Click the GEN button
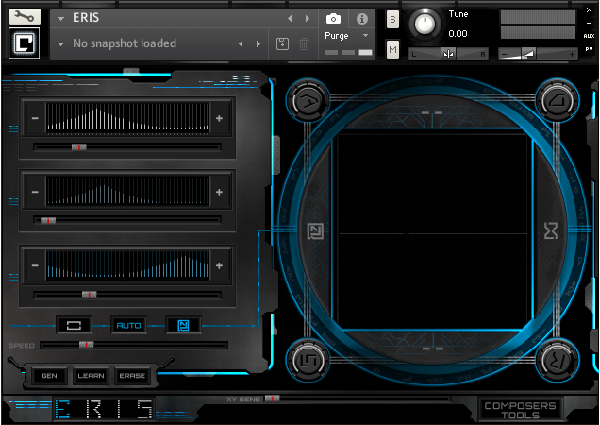This screenshot has height=425, width=600. pos(49,376)
